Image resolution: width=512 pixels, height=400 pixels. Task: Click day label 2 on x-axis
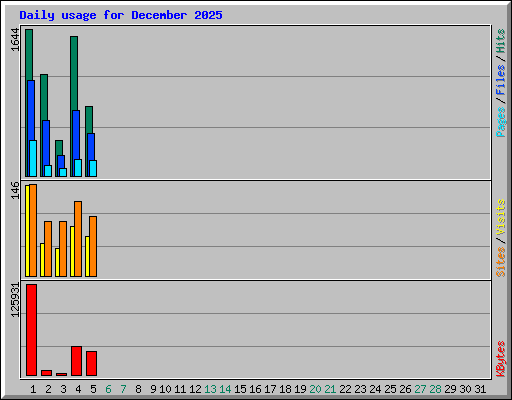(48, 389)
